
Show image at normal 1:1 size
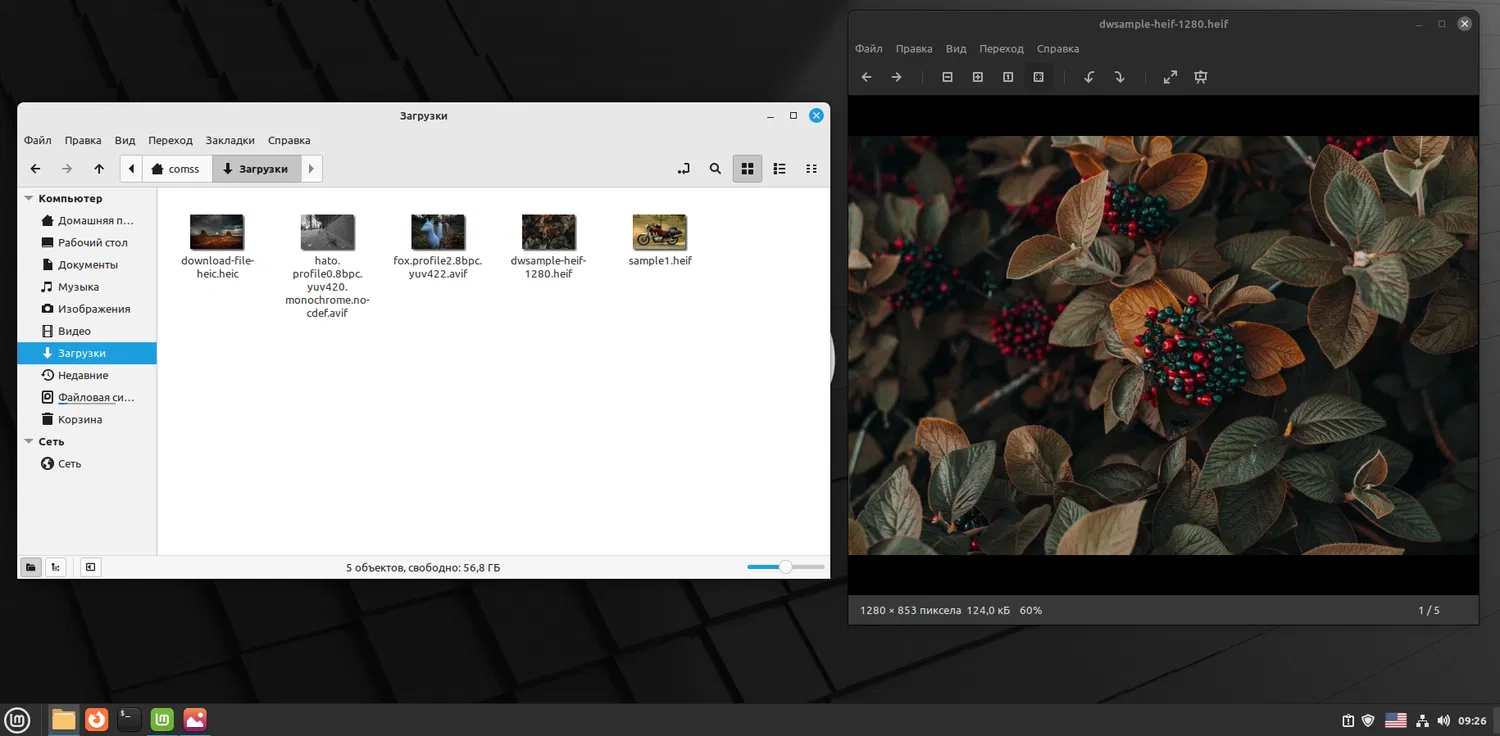pyautogui.click(x=1008, y=77)
